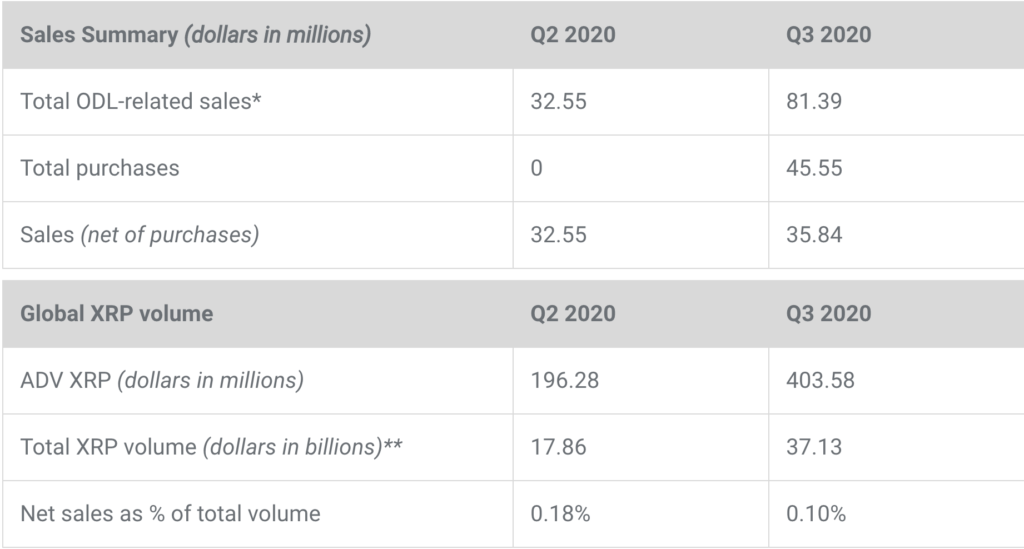
Task: Click the Sales Summary table header
Action: (195, 35)
